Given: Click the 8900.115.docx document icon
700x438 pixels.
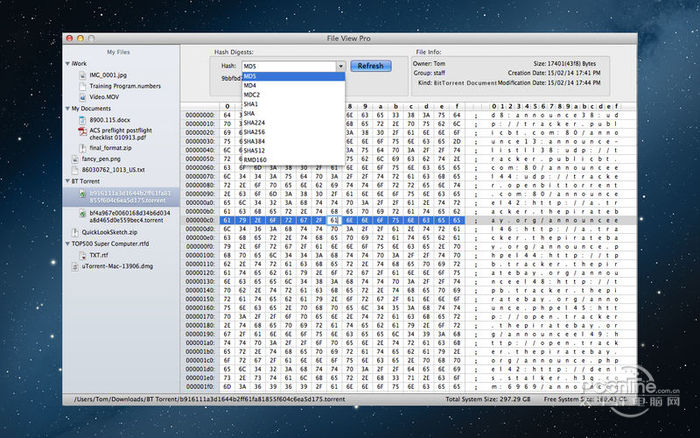Looking at the screenshot, I should pos(80,119).
